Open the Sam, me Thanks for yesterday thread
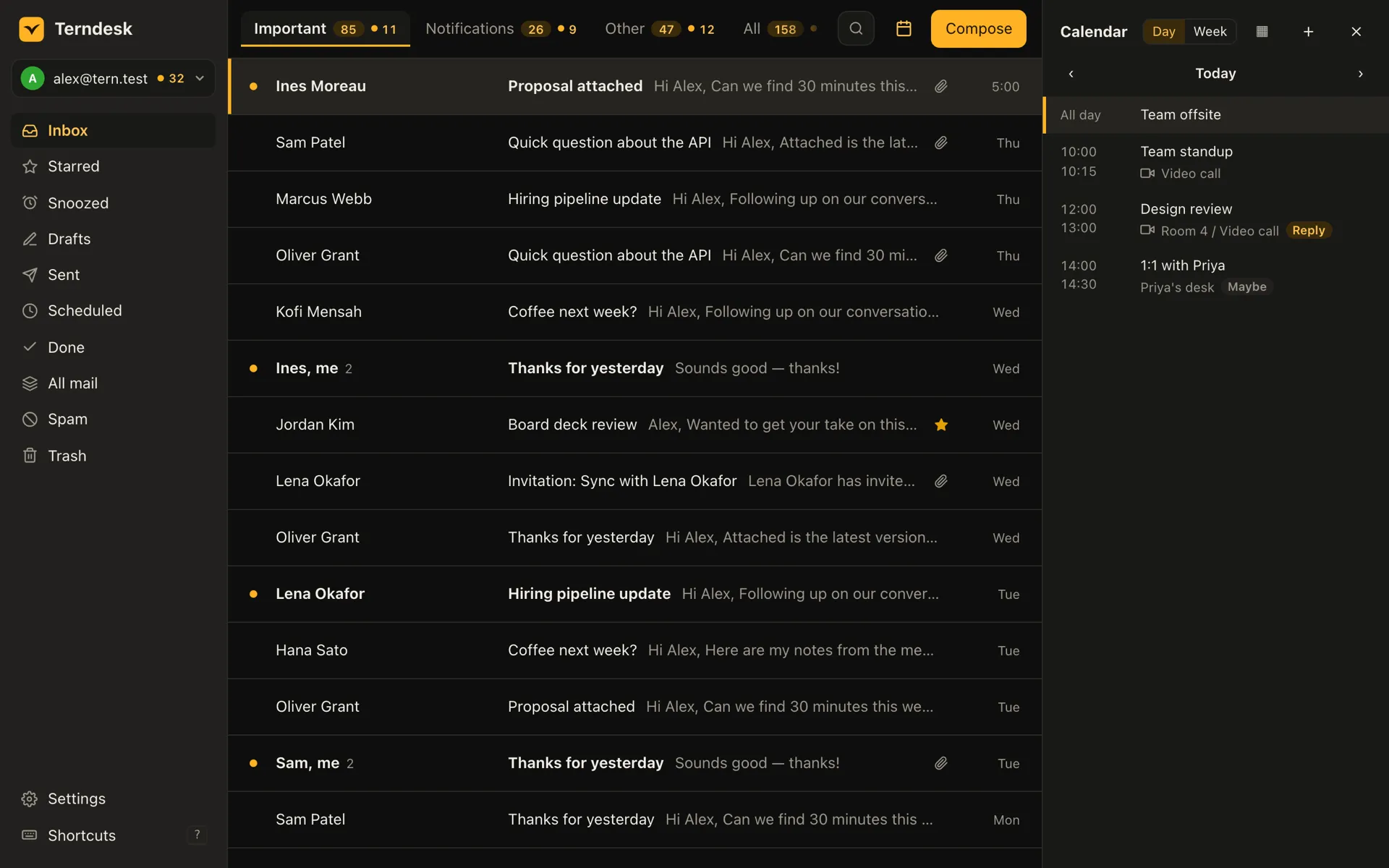Image resolution: width=1389 pixels, height=868 pixels. (635, 763)
